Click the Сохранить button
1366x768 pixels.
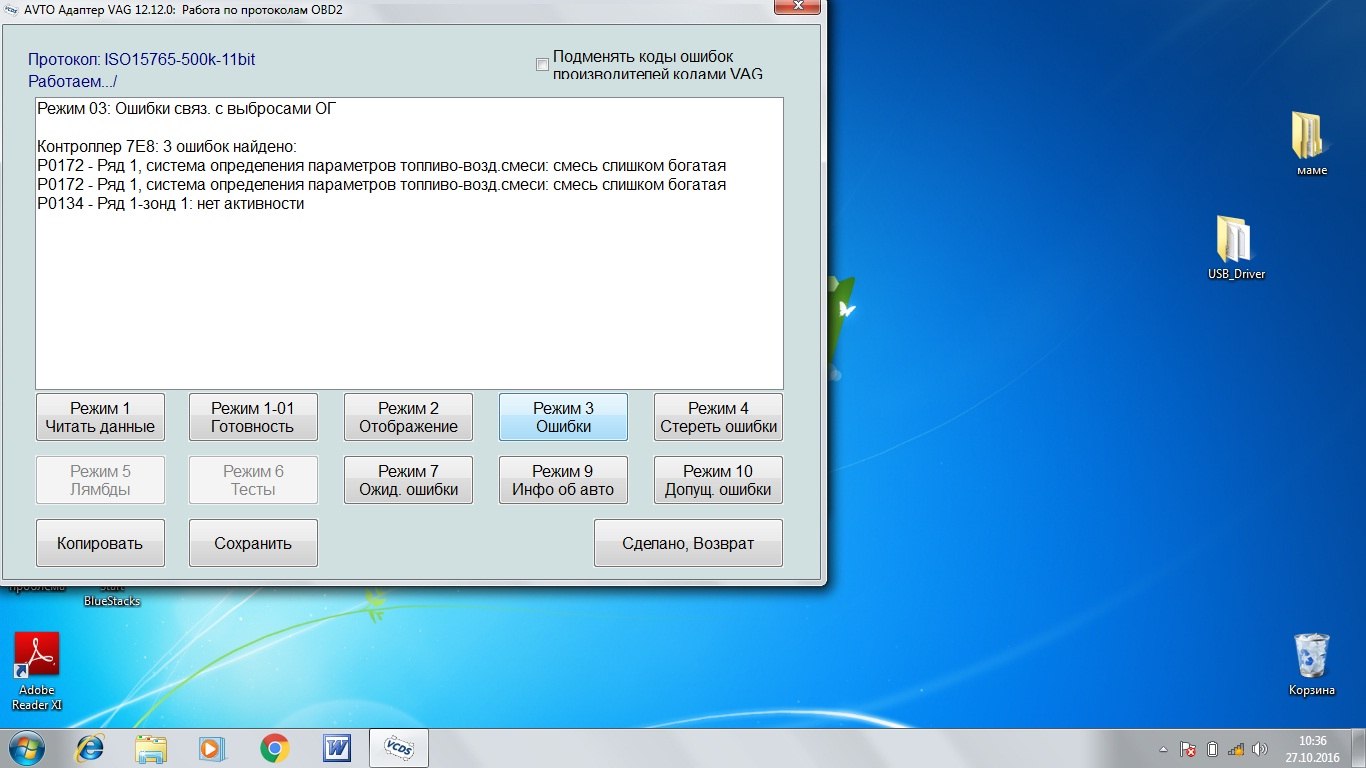coord(253,543)
